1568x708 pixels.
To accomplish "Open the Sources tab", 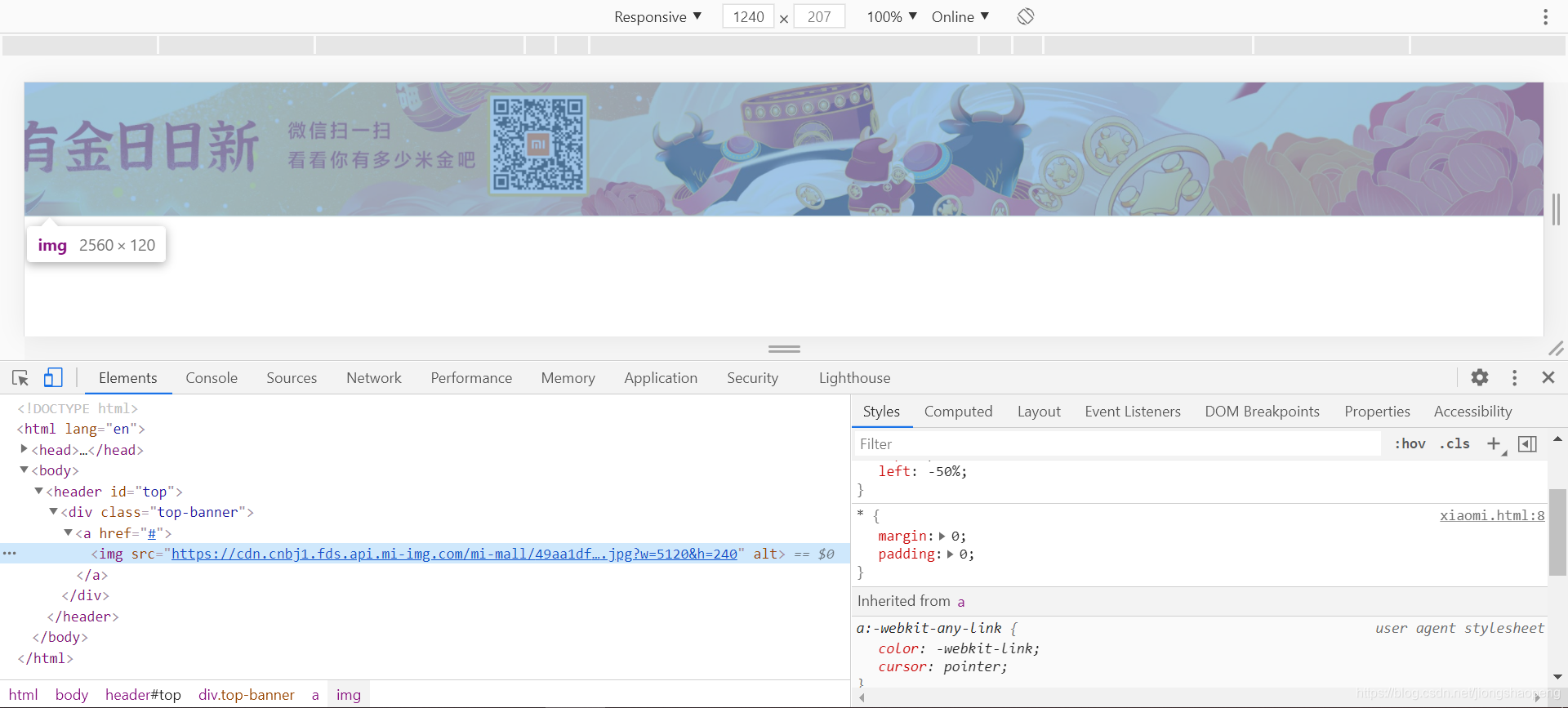I will (x=292, y=378).
